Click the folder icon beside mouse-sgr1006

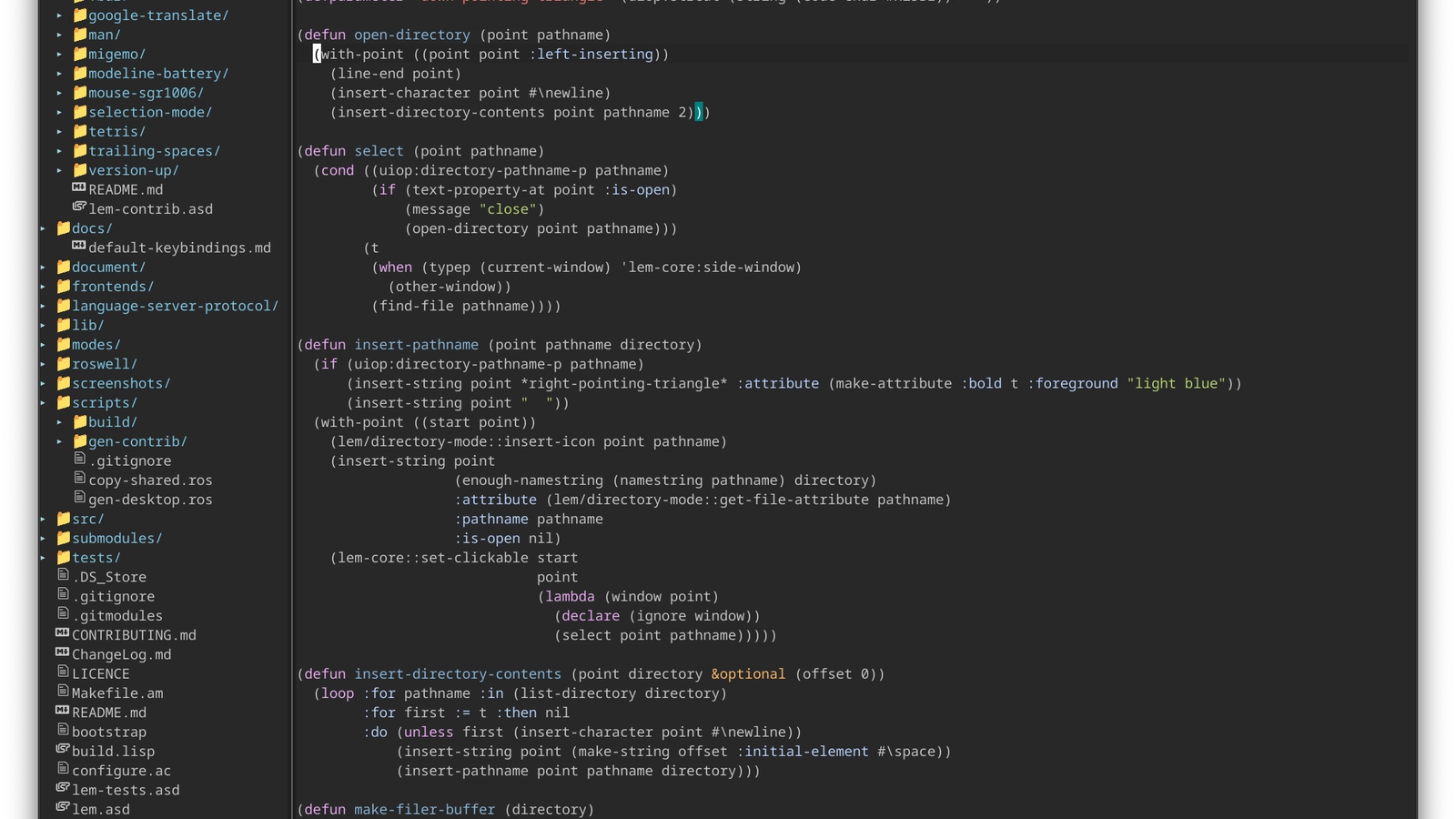click(79, 92)
